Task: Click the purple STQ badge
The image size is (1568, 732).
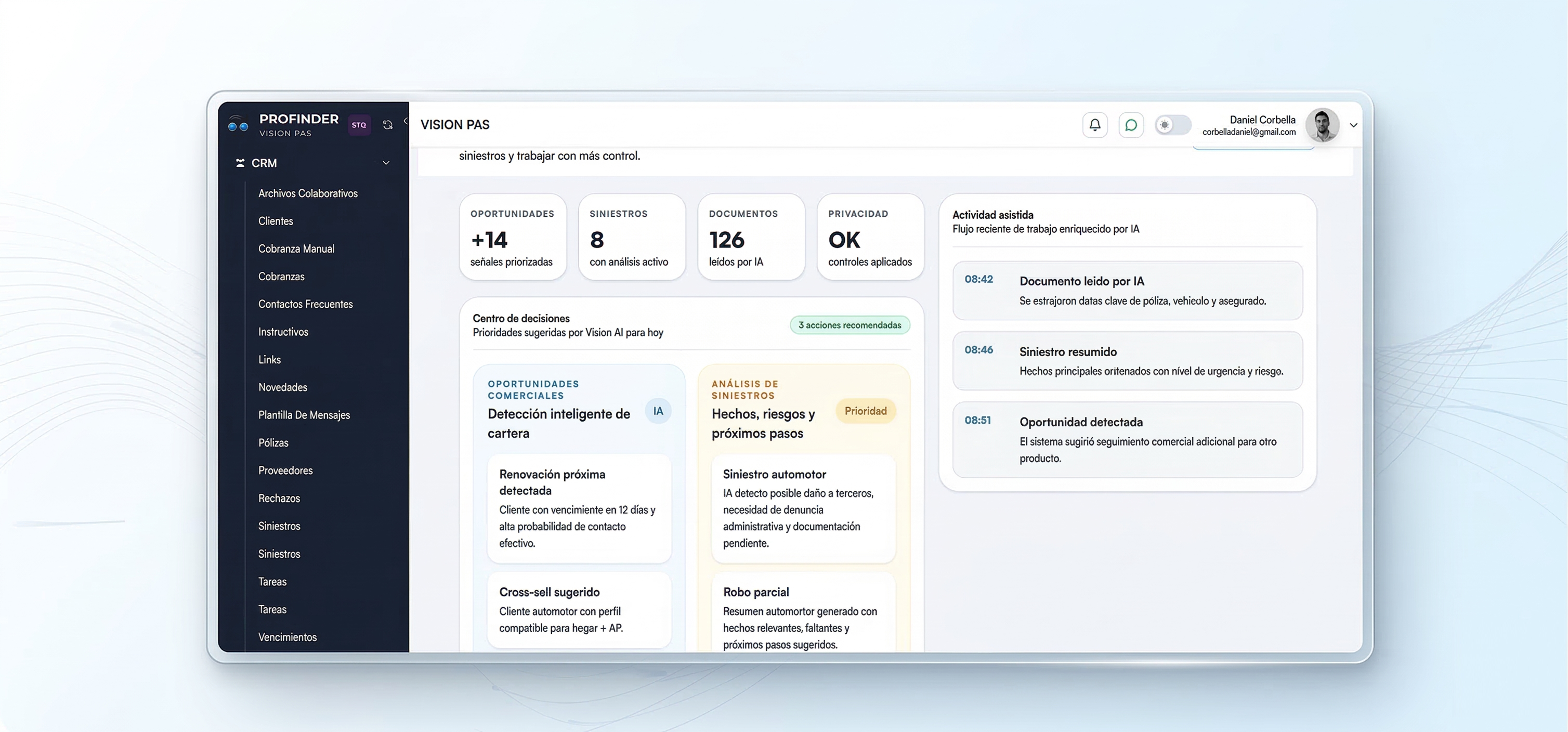Action: [359, 125]
